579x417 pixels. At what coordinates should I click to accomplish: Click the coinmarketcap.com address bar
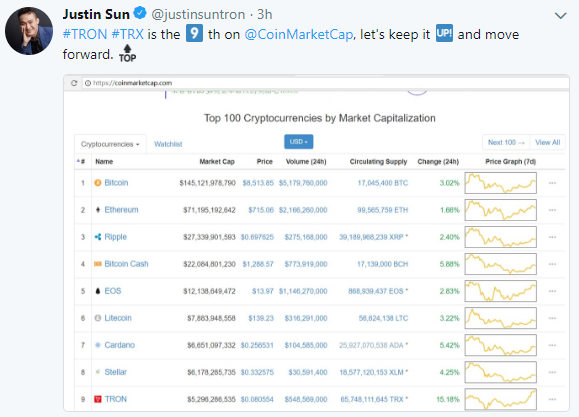coord(325,83)
